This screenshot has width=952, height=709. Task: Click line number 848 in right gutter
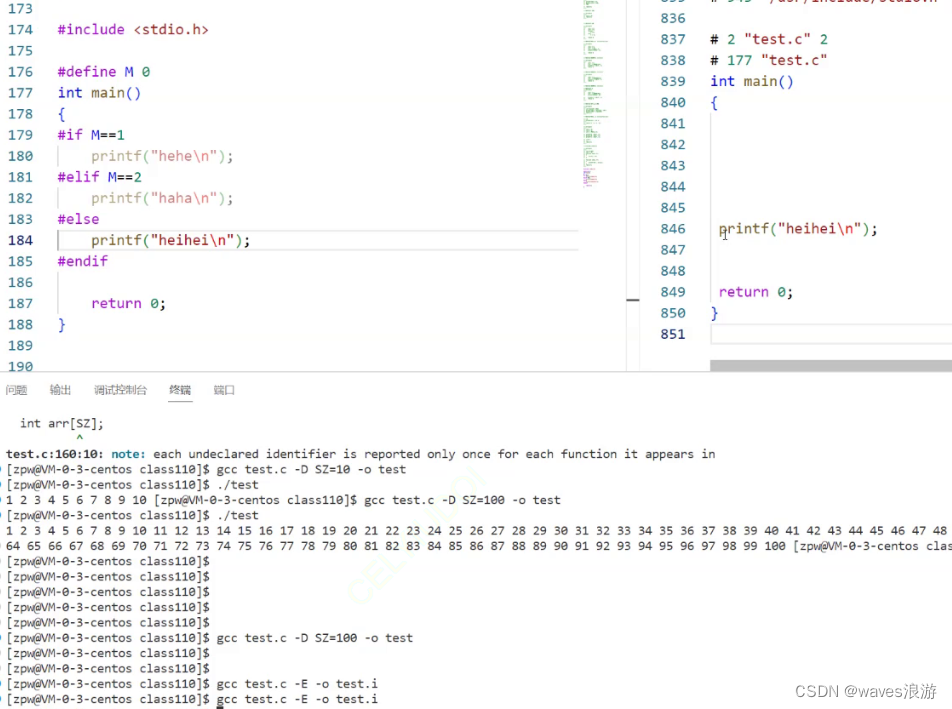click(x=673, y=271)
